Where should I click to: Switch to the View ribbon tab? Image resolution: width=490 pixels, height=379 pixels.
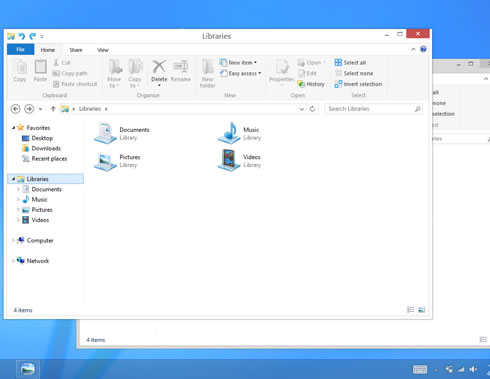coord(103,50)
